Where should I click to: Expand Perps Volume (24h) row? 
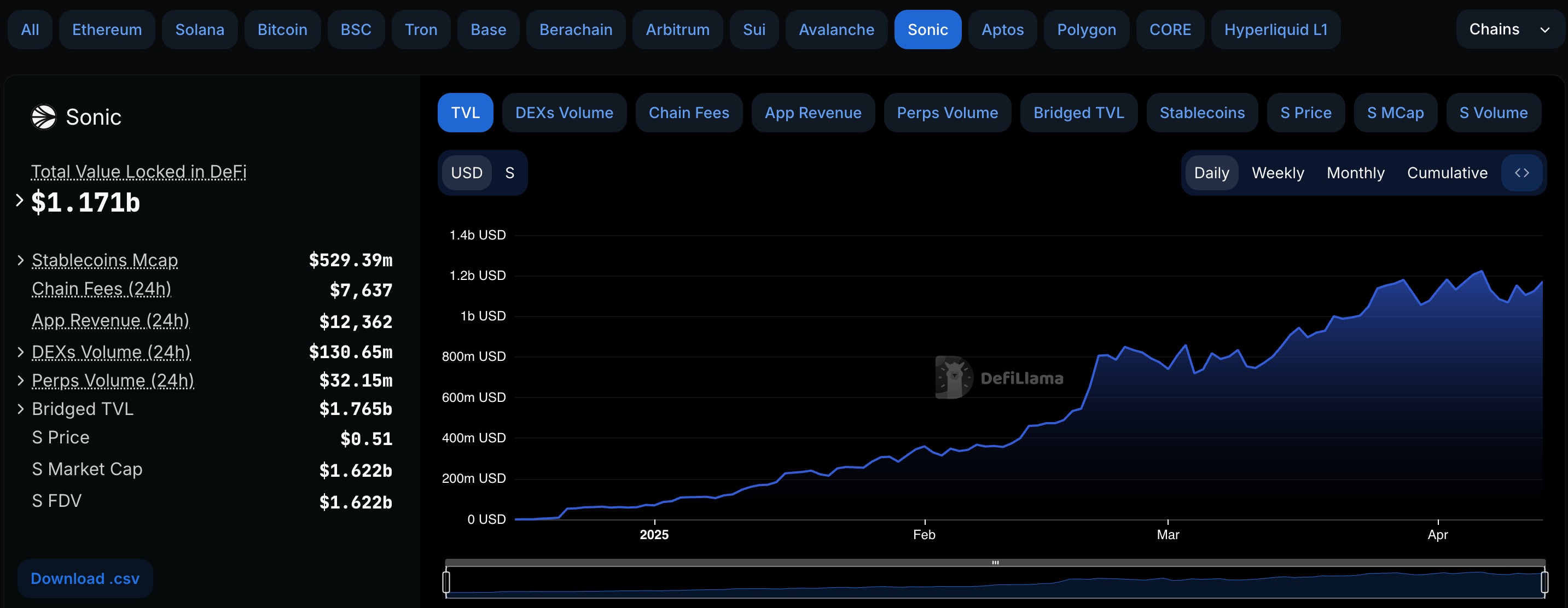pos(21,381)
